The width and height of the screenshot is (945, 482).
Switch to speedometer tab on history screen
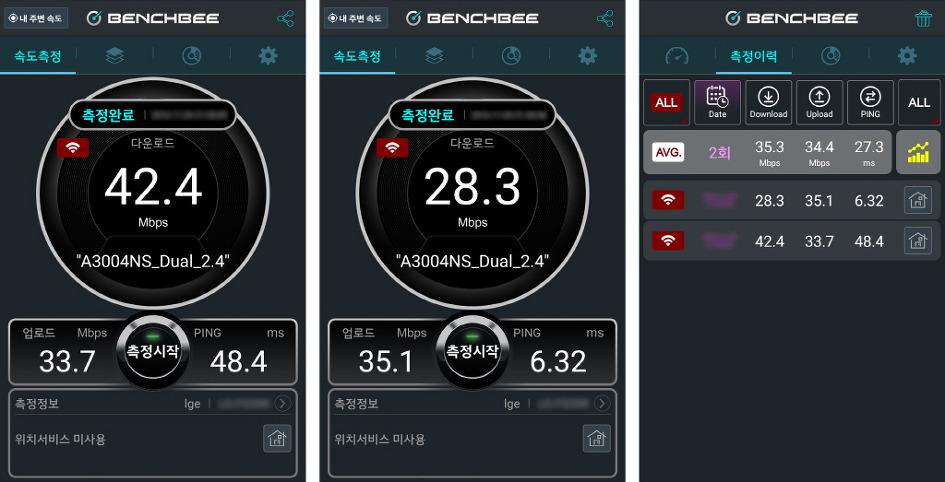coord(677,56)
